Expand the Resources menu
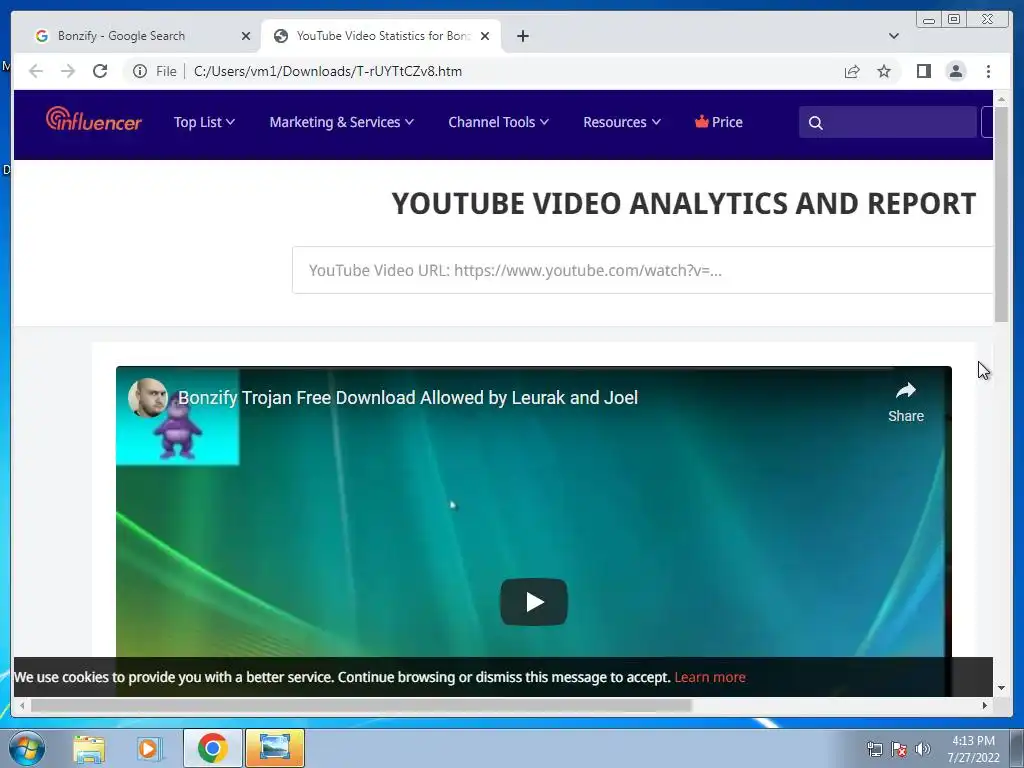Screen dimensions: 1024x768 pyautogui.click(x=622, y=122)
